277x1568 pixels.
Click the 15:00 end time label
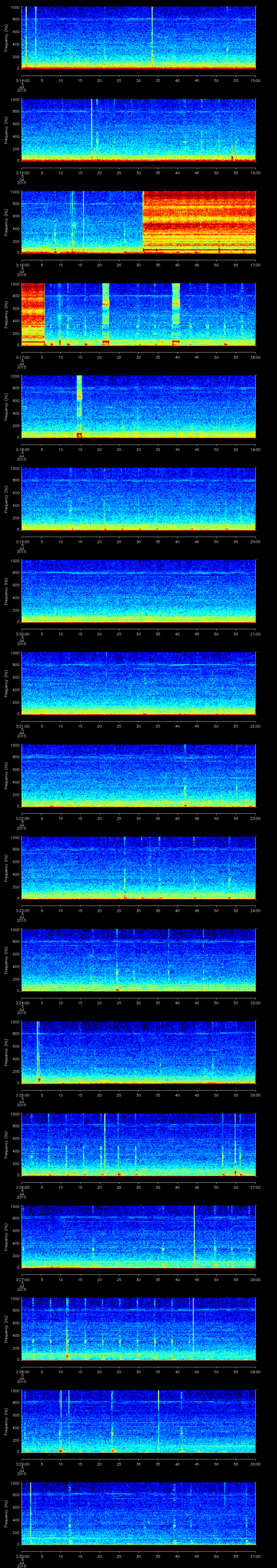click(x=255, y=80)
